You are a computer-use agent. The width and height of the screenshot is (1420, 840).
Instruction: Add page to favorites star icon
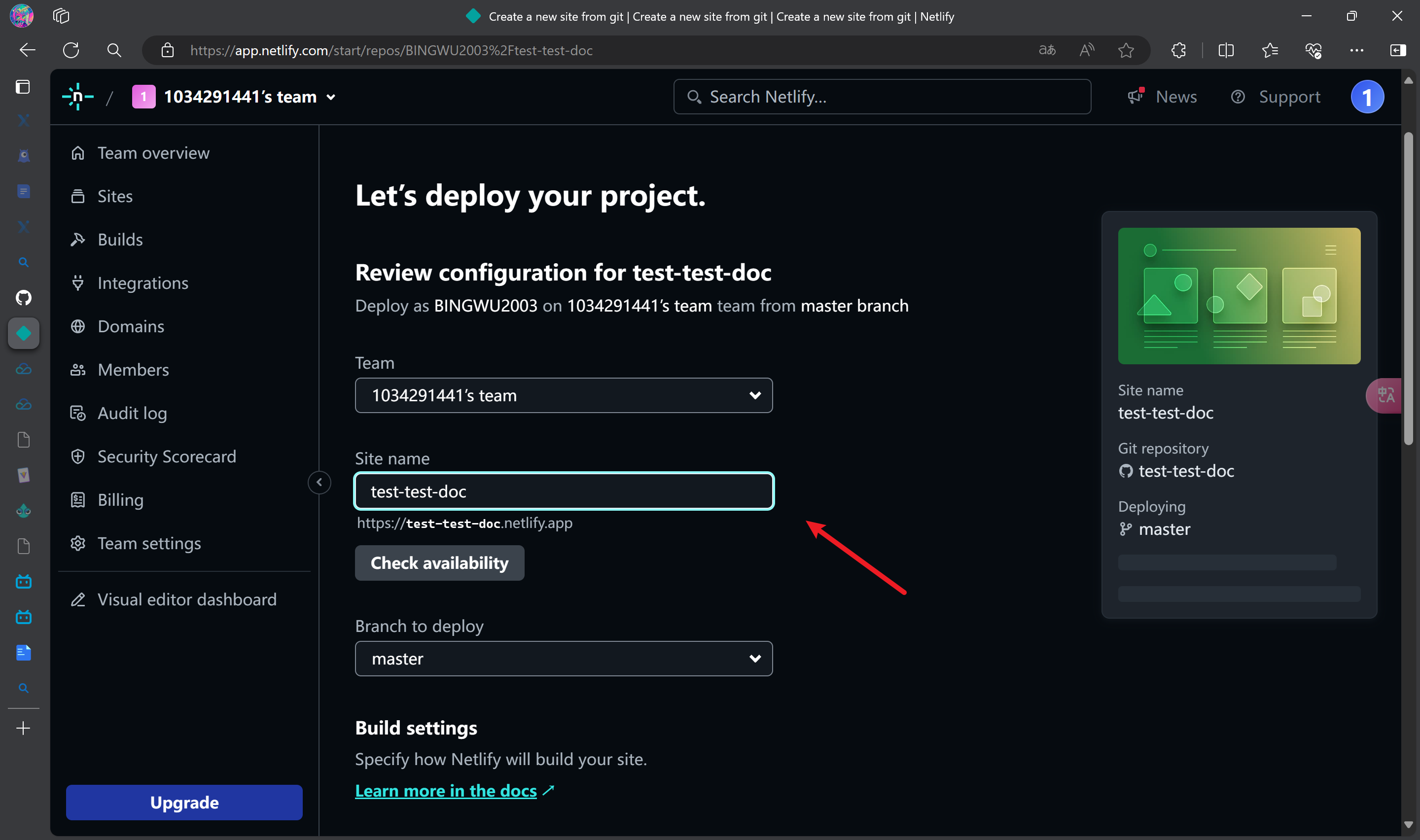click(1126, 50)
